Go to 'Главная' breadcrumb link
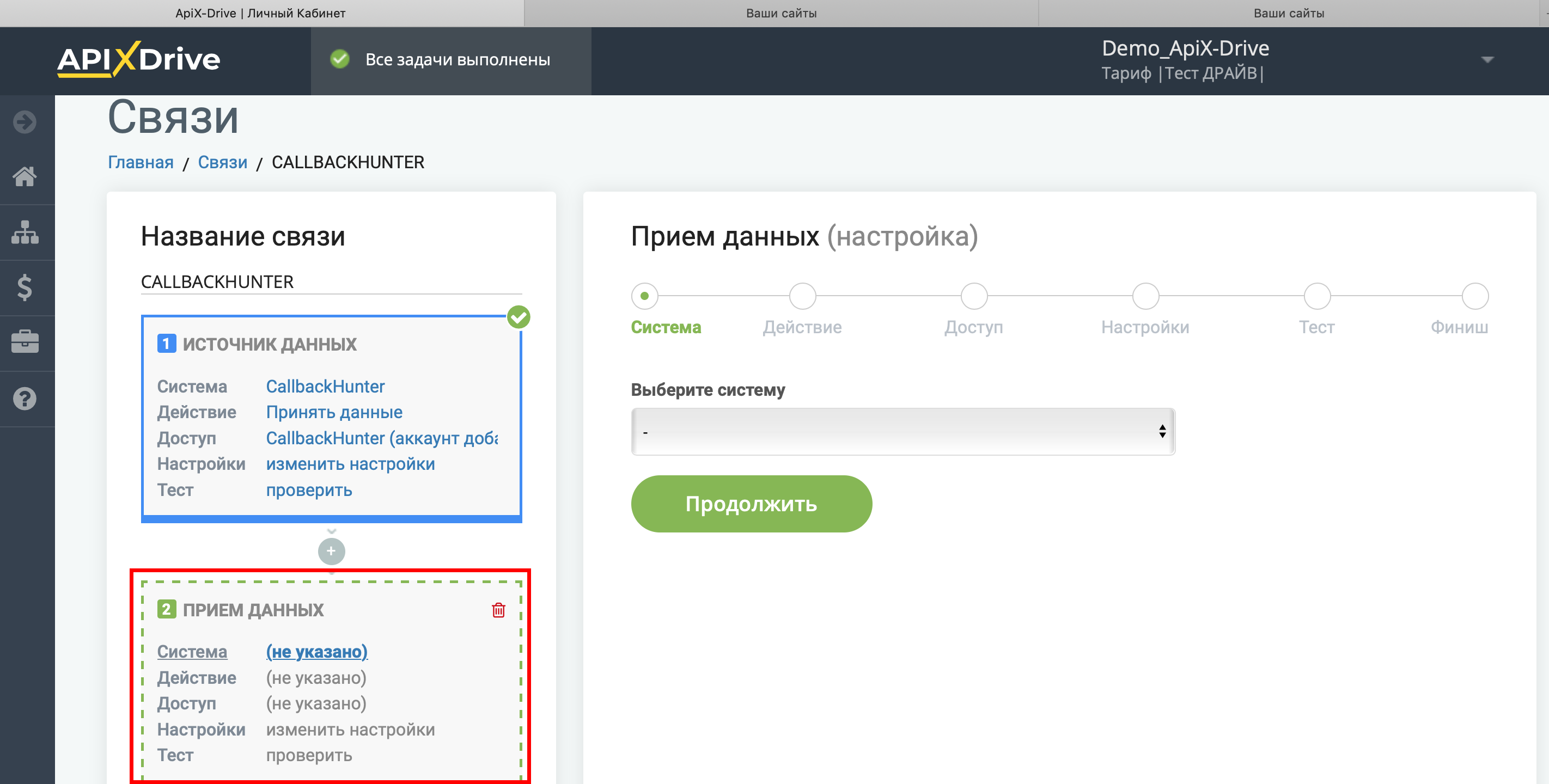The image size is (1549, 784). (141, 162)
